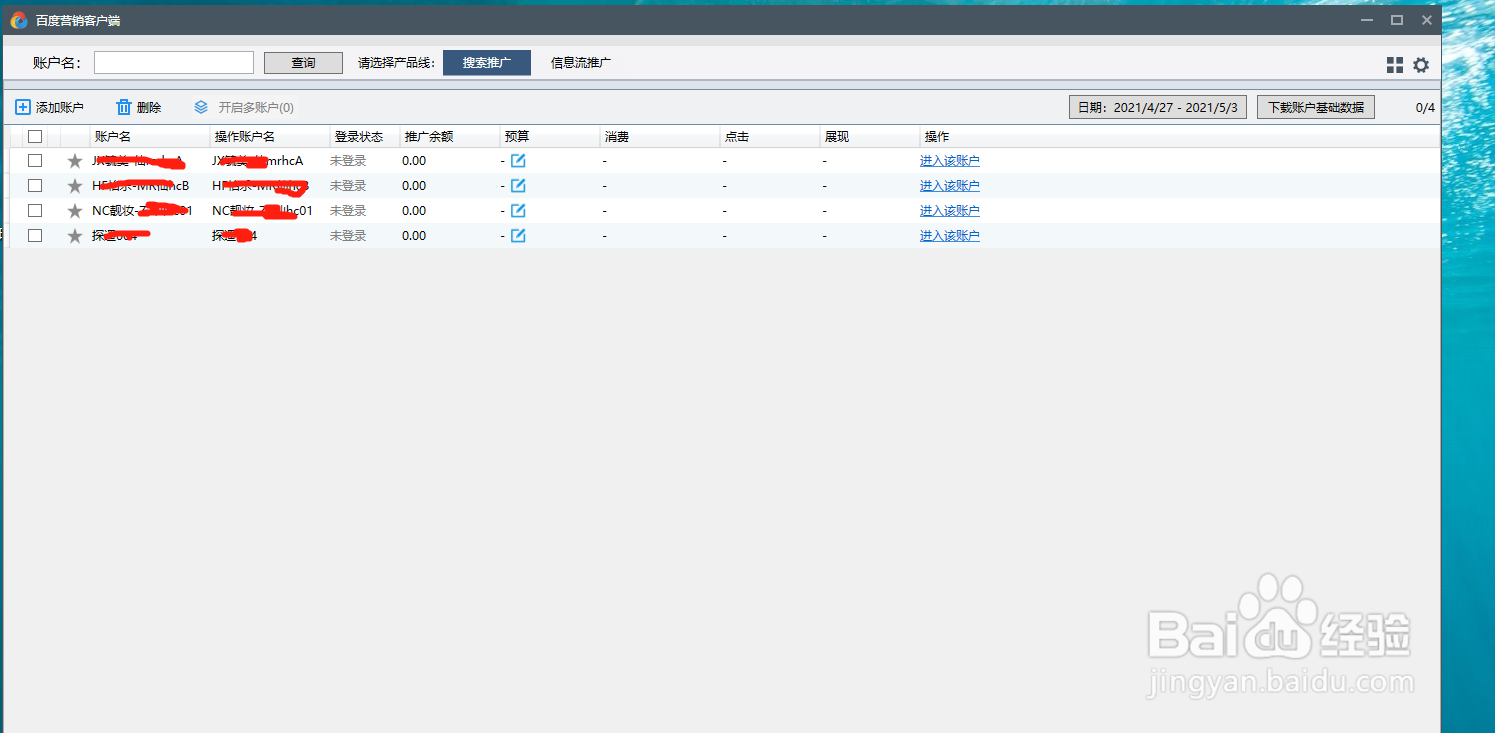Open the date range 2021/4/27 - 2021/5/3 button
Viewport: 1495px width, 733px height.
coord(1158,107)
